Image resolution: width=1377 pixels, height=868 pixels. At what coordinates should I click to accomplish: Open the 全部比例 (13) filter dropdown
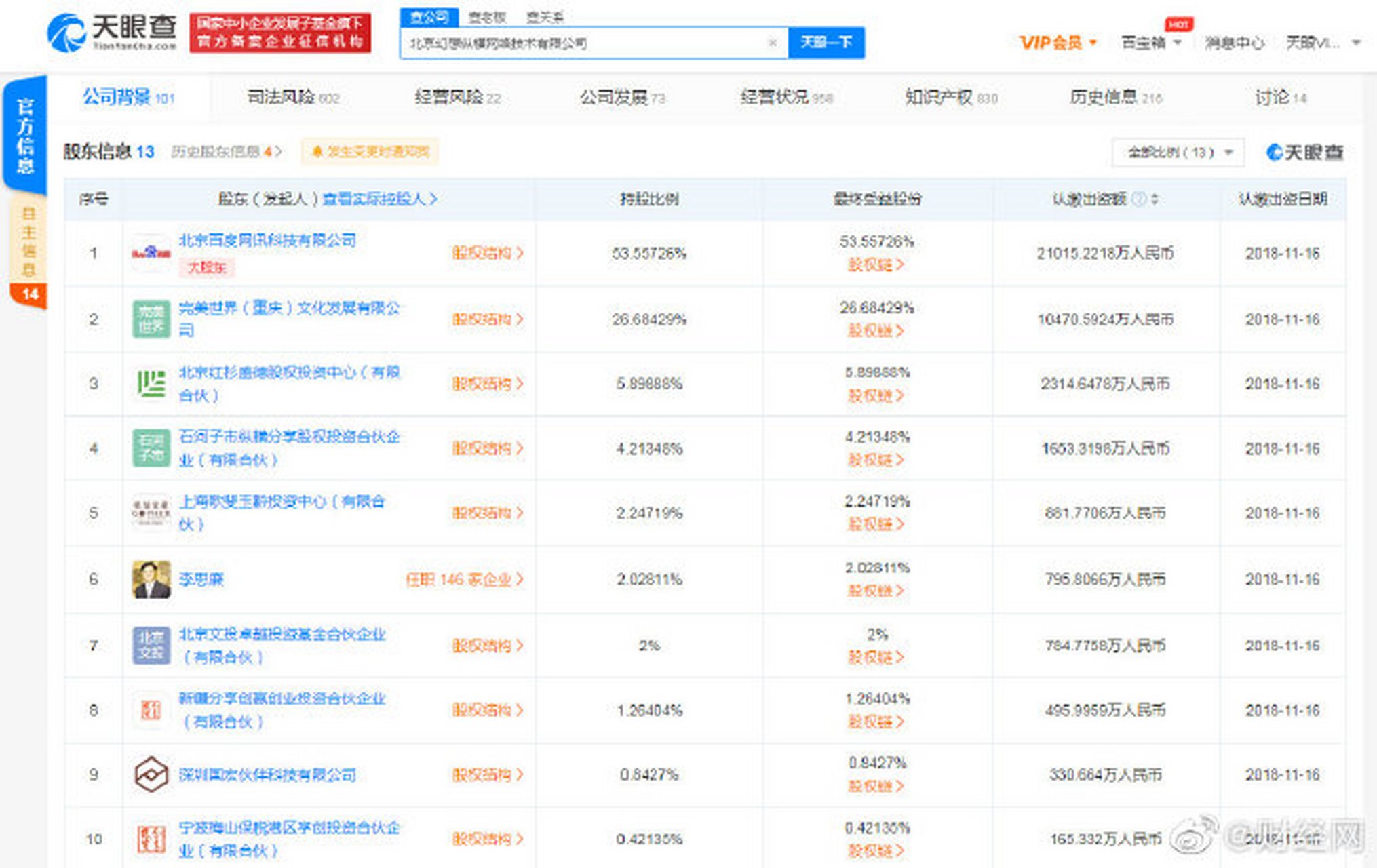(x=1178, y=153)
